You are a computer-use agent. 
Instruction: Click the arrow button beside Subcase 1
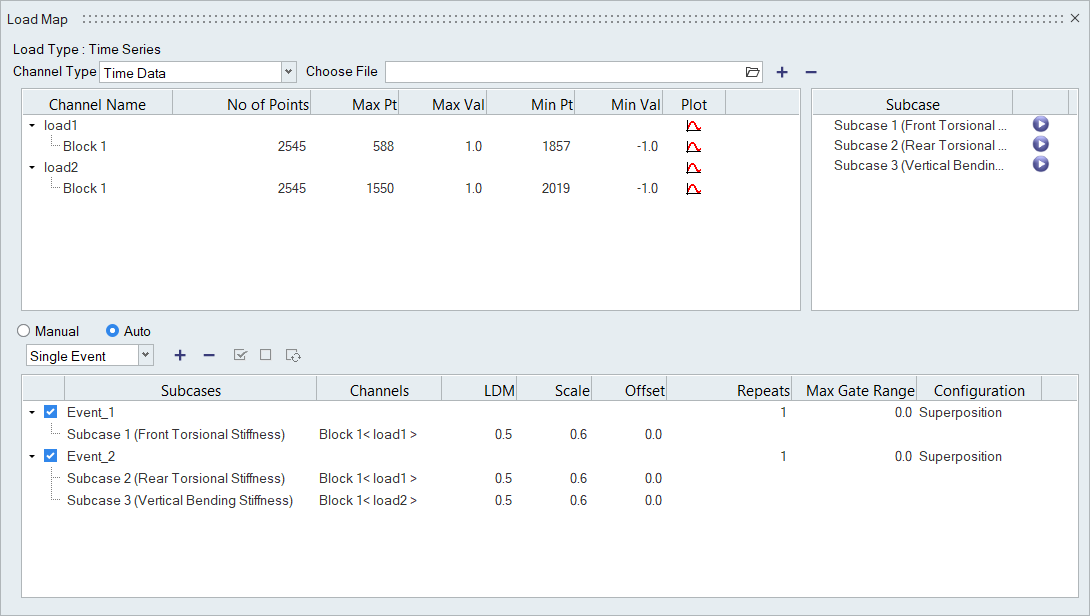1040,125
